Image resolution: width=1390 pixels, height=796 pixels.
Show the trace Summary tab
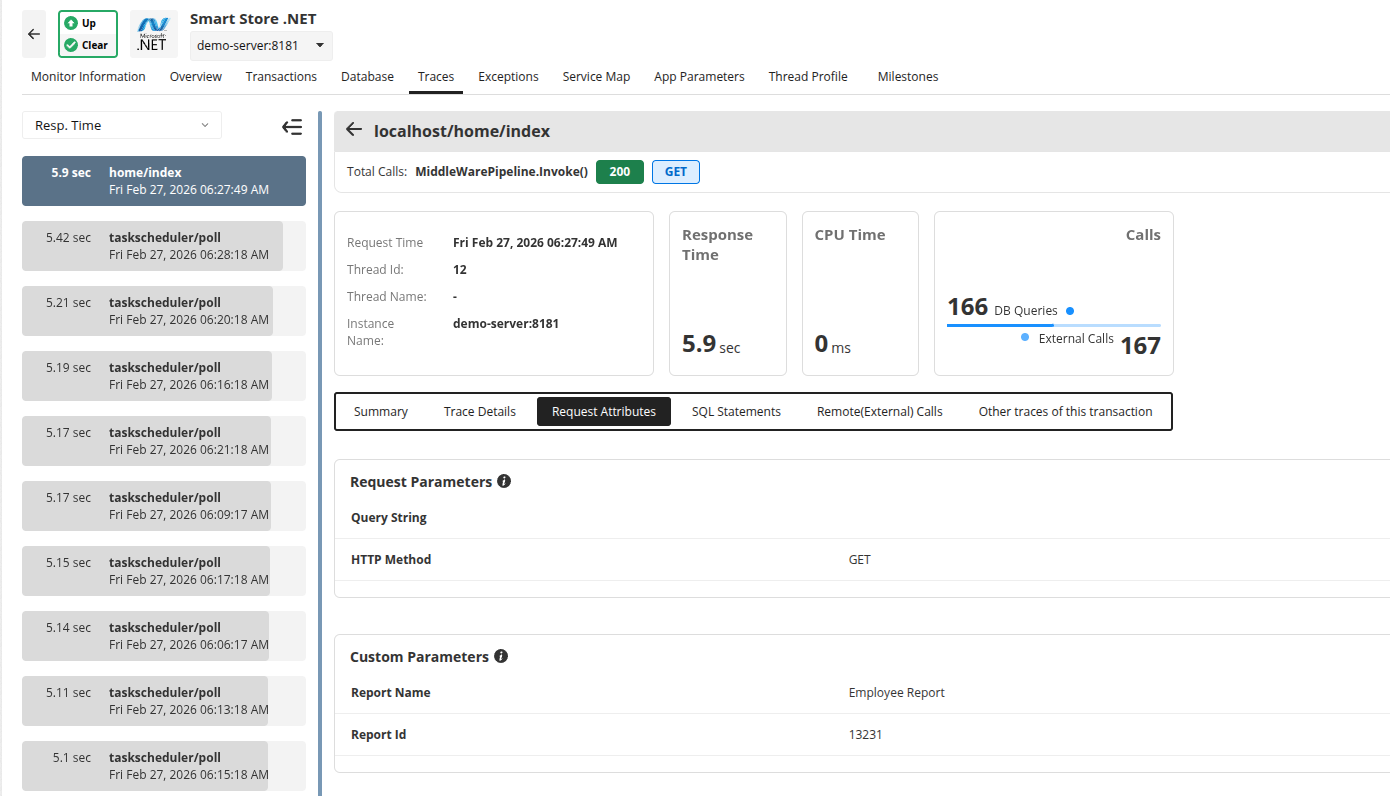point(381,412)
